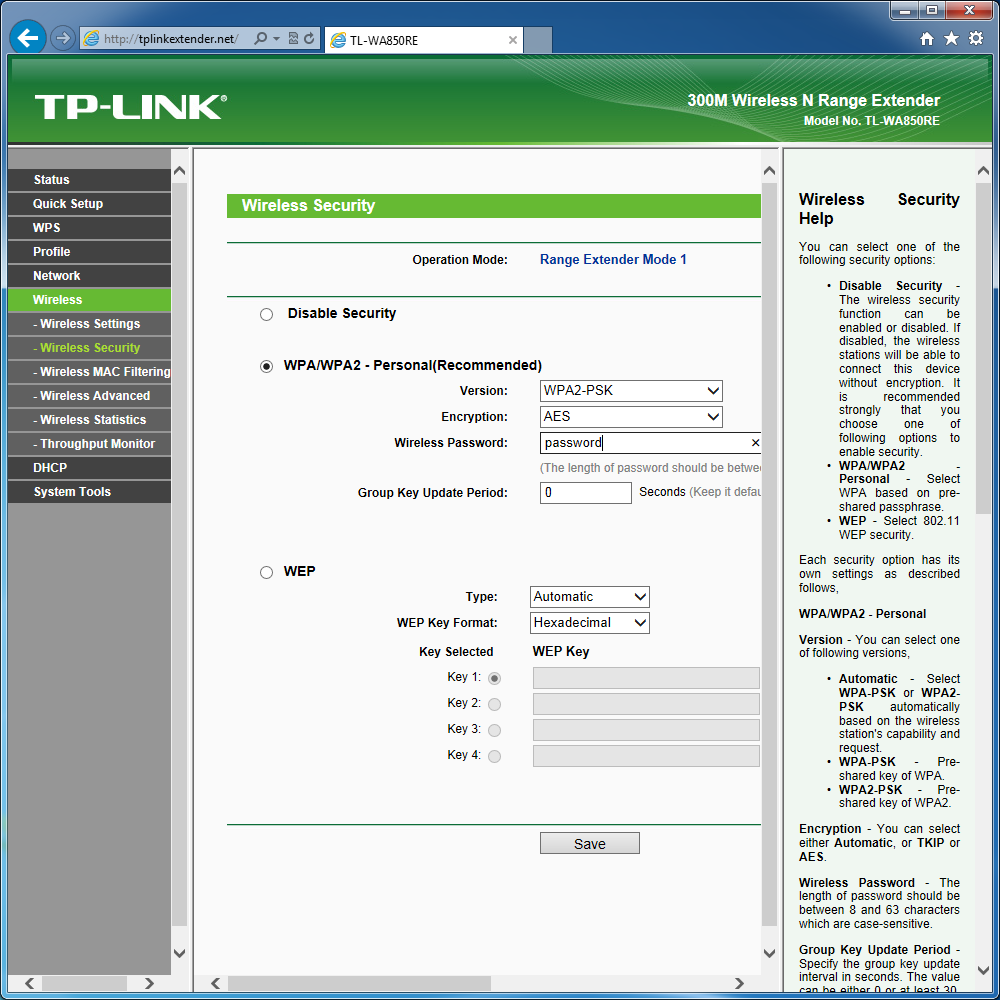Screen dimensions: 1000x1000
Task: Click the WEP Key 1 input field
Action: (646, 678)
